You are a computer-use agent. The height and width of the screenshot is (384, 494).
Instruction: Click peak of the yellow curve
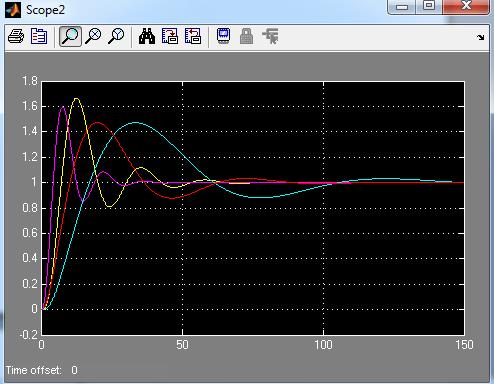click(77, 98)
